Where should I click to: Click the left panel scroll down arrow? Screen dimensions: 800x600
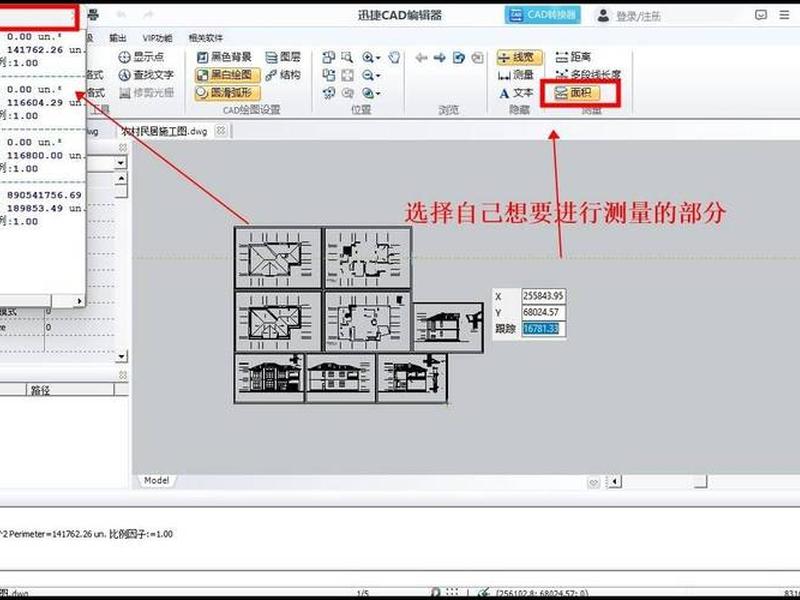pyautogui.click(x=121, y=356)
